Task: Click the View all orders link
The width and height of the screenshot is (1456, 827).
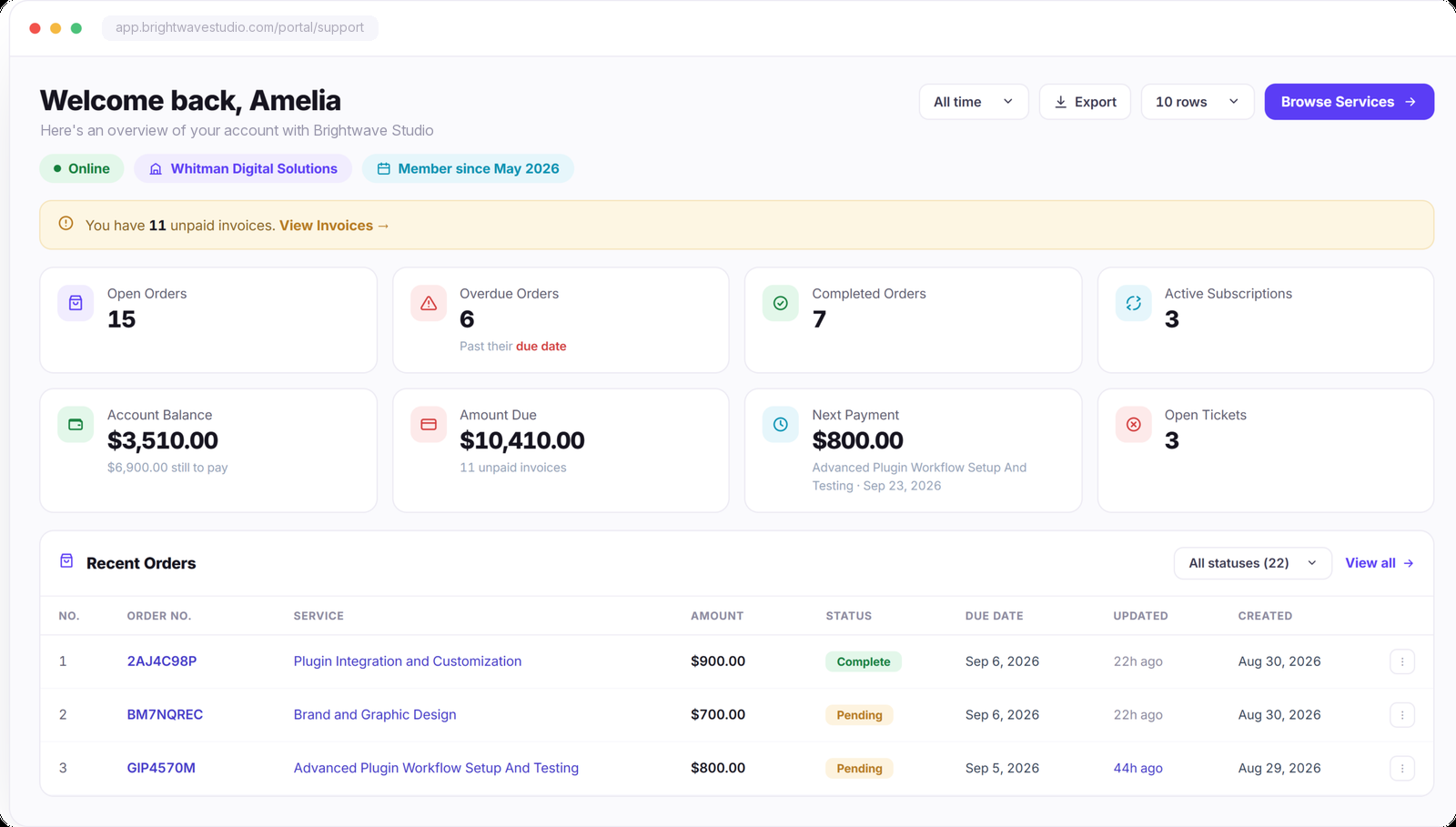Action: click(1380, 563)
